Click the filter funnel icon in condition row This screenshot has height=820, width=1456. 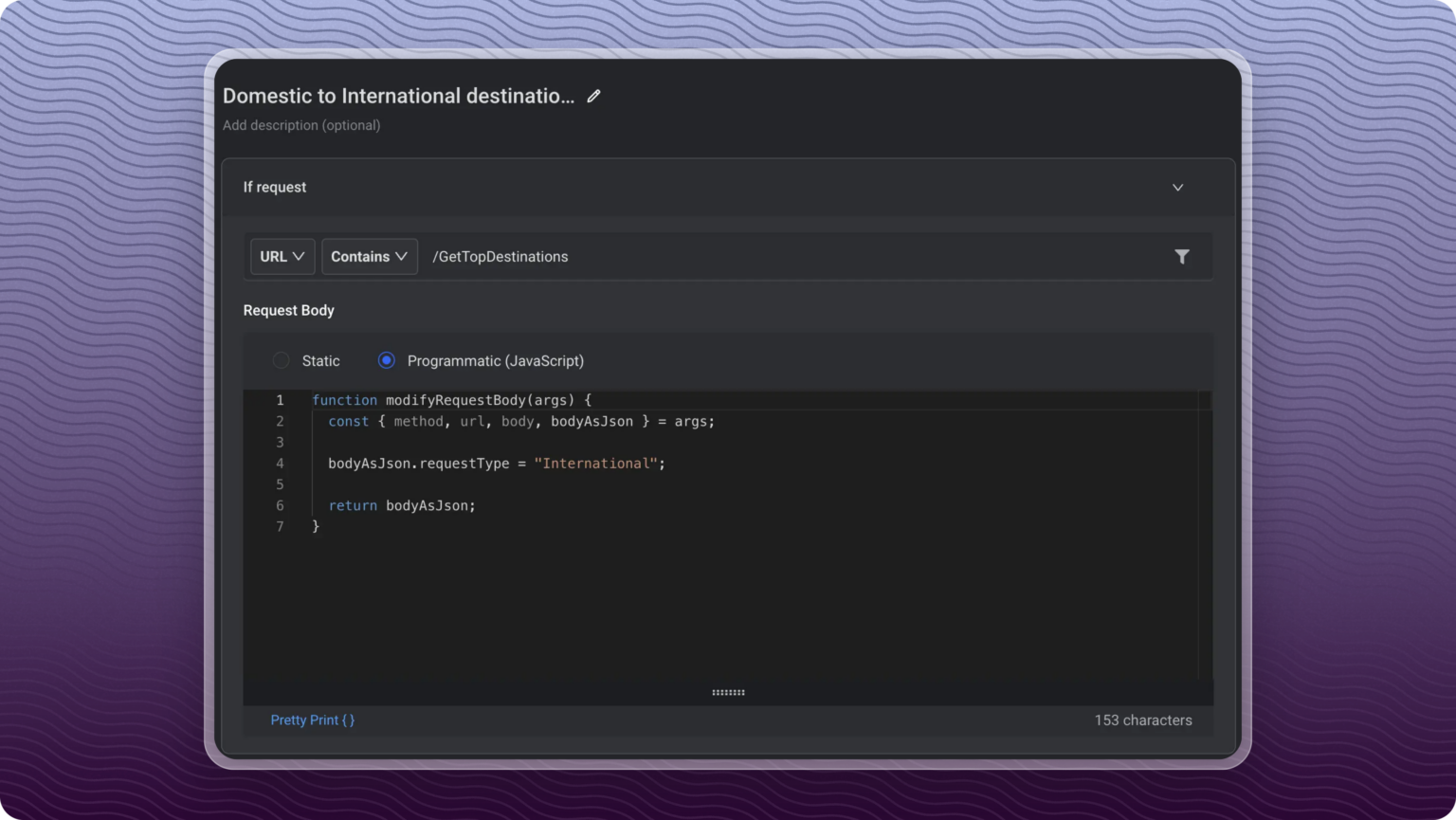(x=1182, y=256)
